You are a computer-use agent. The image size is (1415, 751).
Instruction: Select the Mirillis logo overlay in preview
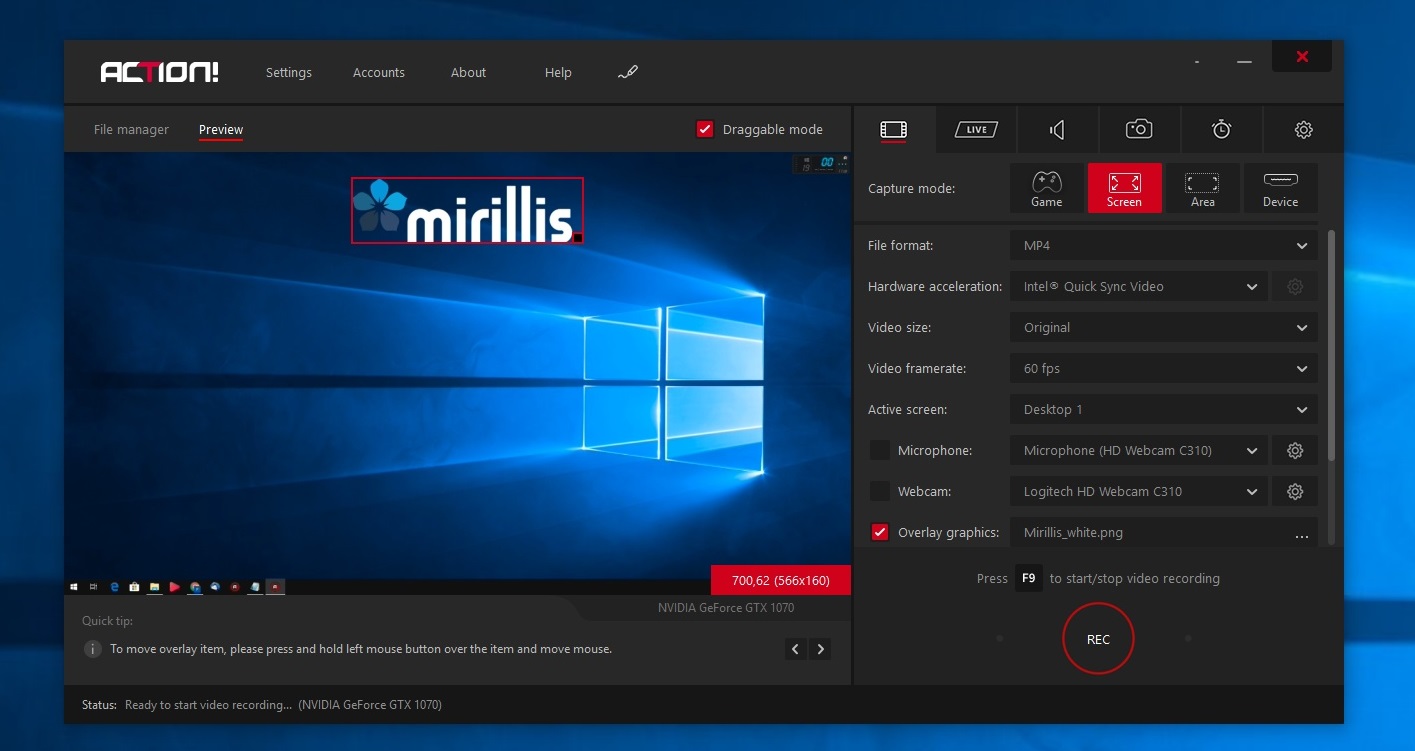(x=467, y=210)
